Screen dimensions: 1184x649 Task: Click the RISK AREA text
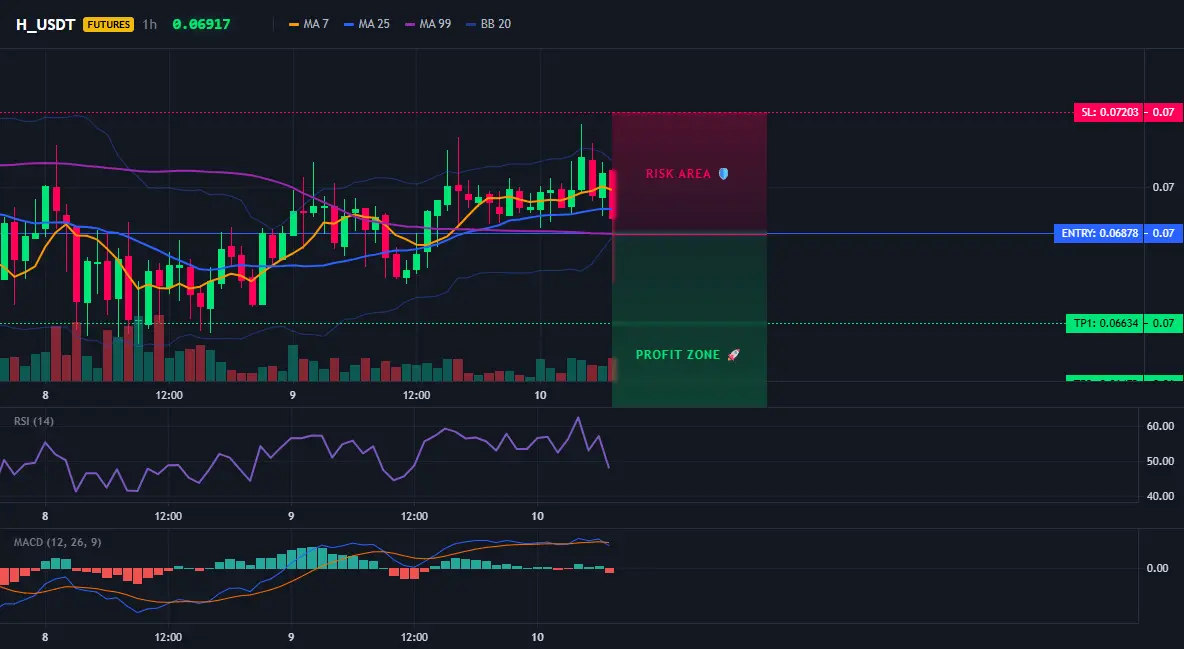678,174
